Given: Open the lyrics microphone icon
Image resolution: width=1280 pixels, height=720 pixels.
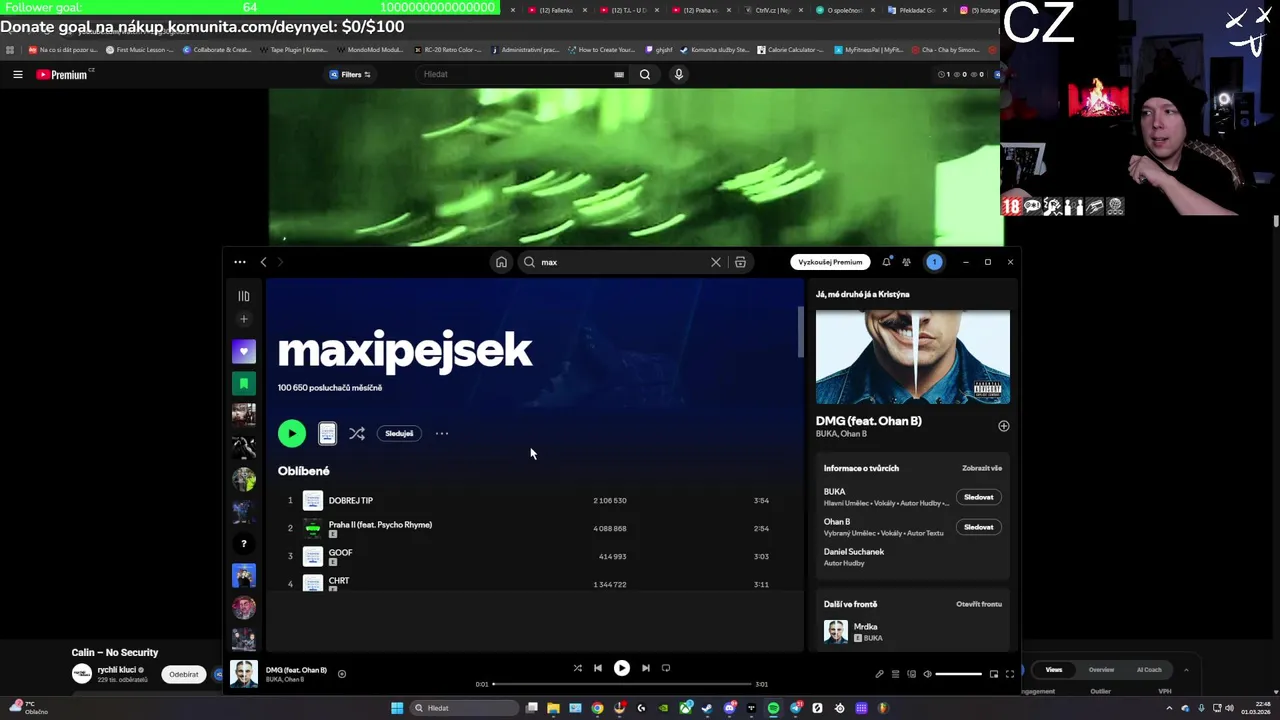Looking at the screenshot, I should 879,674.
